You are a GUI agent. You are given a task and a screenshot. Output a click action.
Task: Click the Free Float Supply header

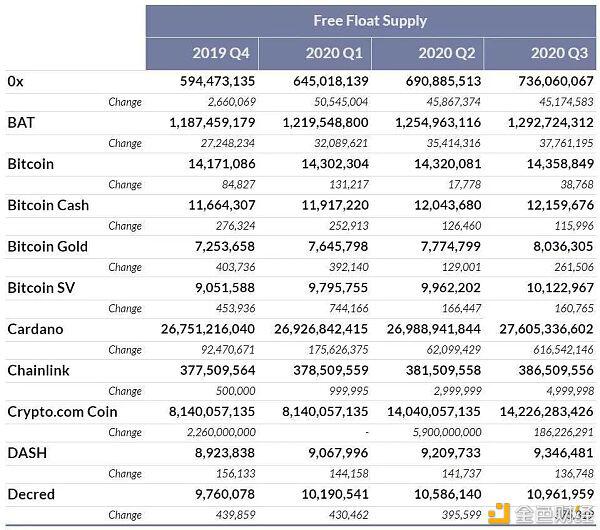coord(370,21)
